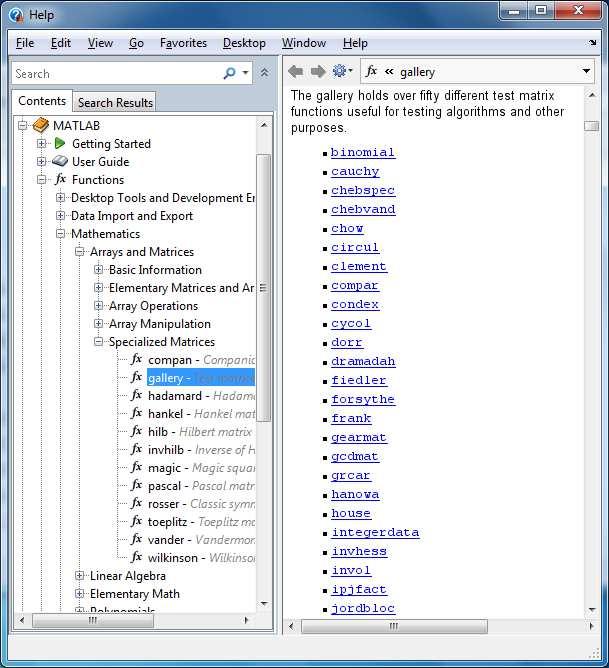This screenshot has width=609, height=668.
Task: Open the Edit menu
Action: [x=60, y=43]
